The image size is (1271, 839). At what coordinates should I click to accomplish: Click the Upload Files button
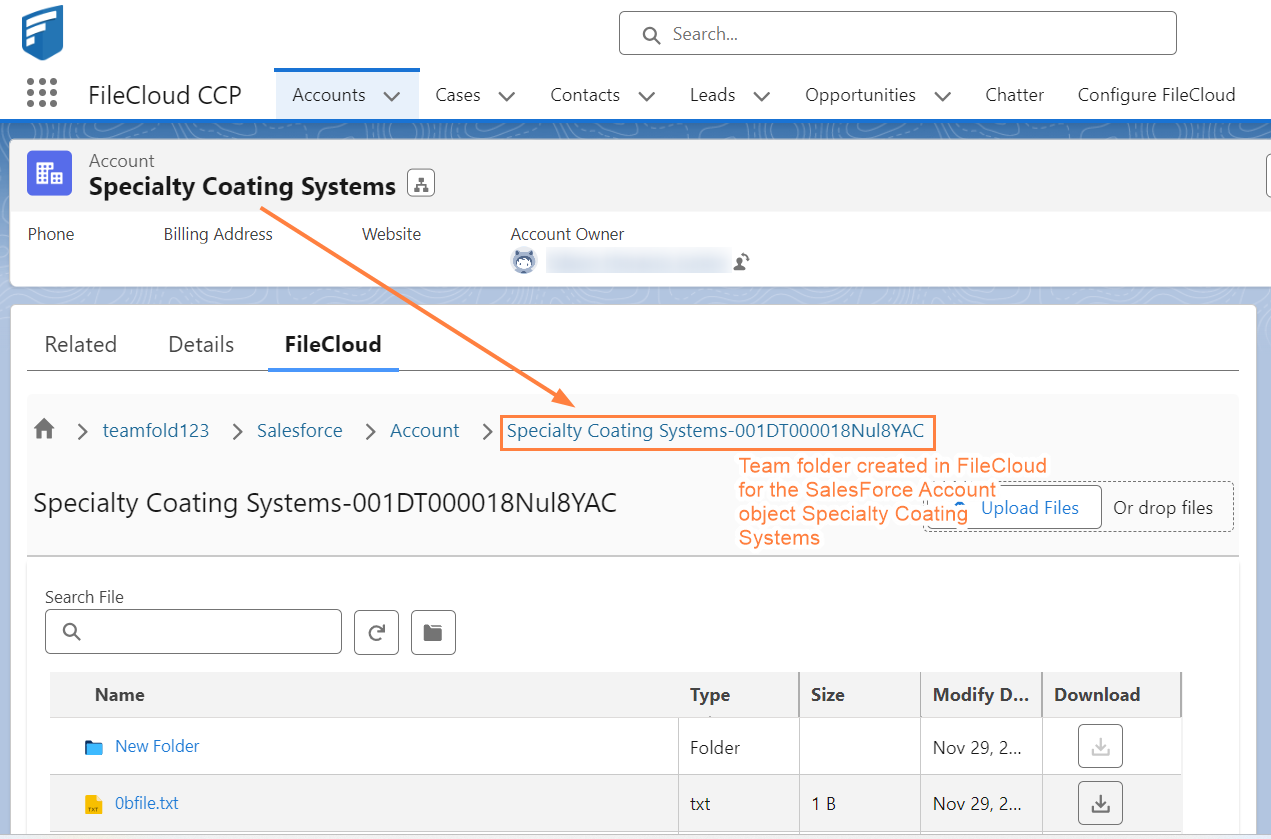pyautogui.click(x=1033, y=507)
